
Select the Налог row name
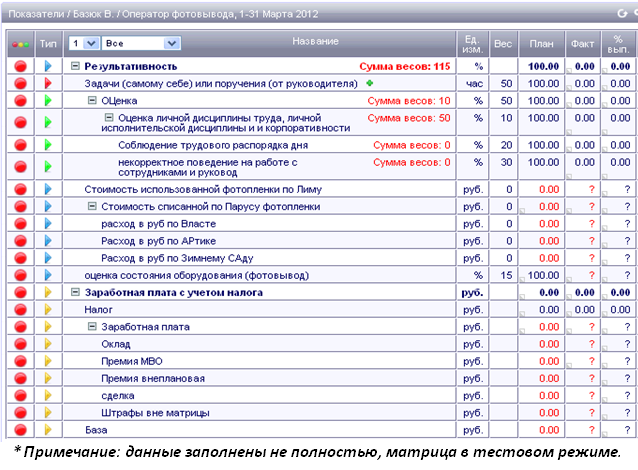[x=98, y=310]
